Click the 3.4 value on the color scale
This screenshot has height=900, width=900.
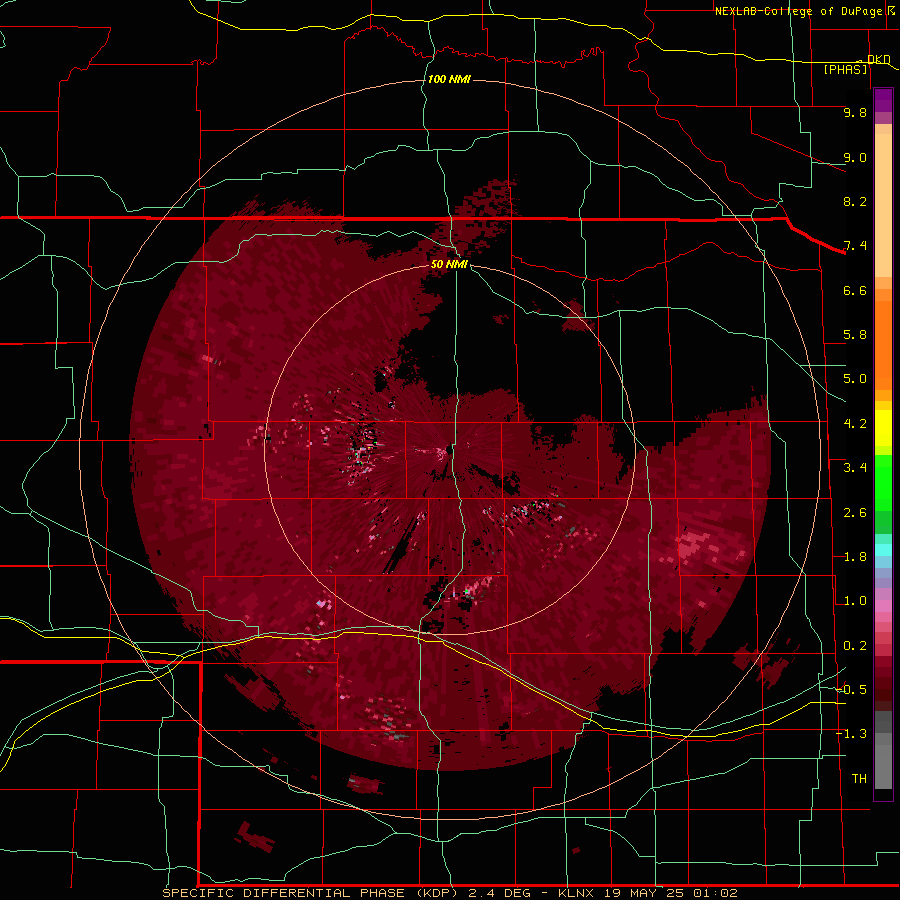pos(855,468)
